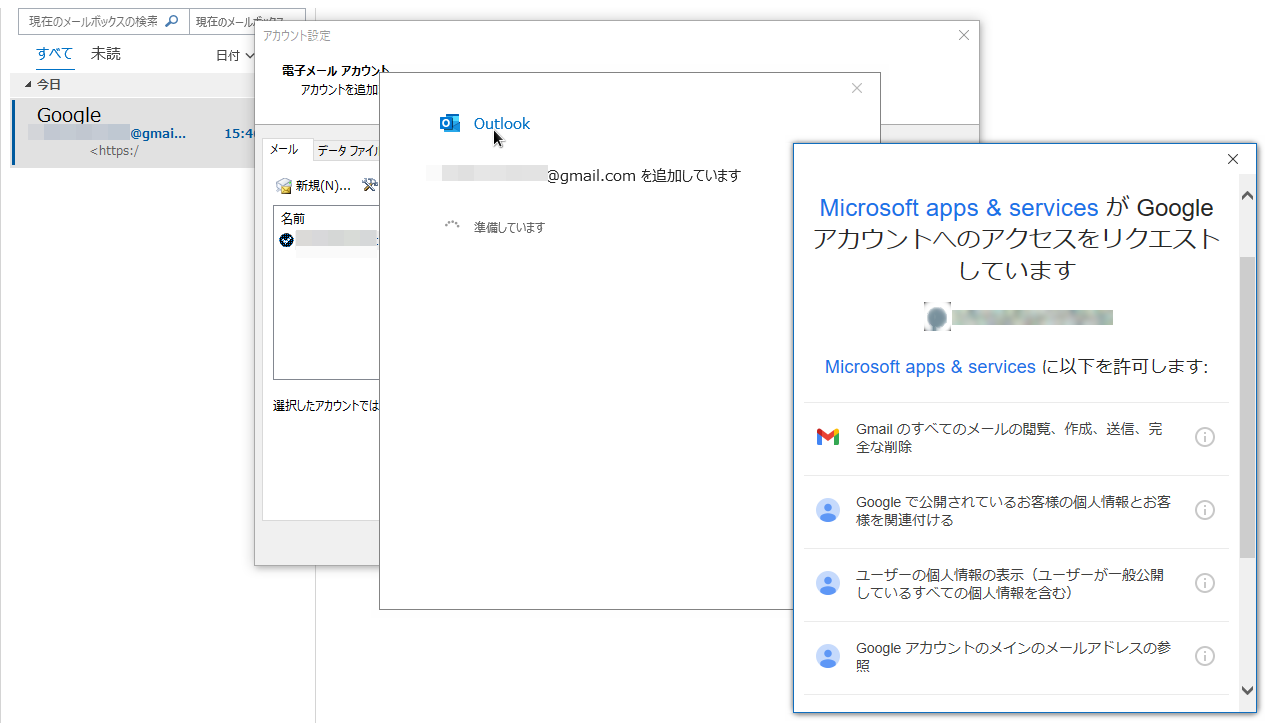Click the Outlook title text
This screenshot has width=1273, height=723.
[502, 124]
